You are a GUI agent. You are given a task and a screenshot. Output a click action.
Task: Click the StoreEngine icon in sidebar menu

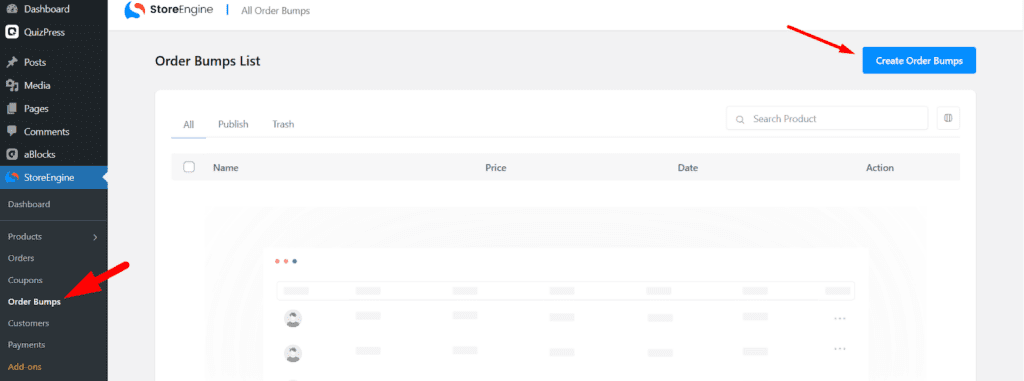(11, 178)
